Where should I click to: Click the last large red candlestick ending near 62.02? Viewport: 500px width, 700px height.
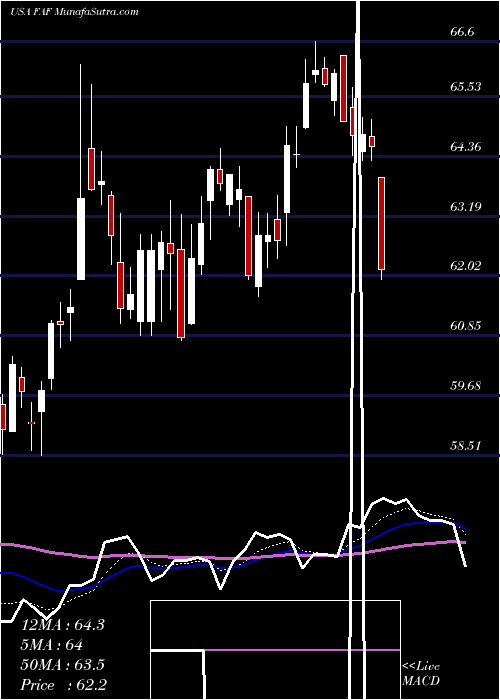[x=382, y=224]
